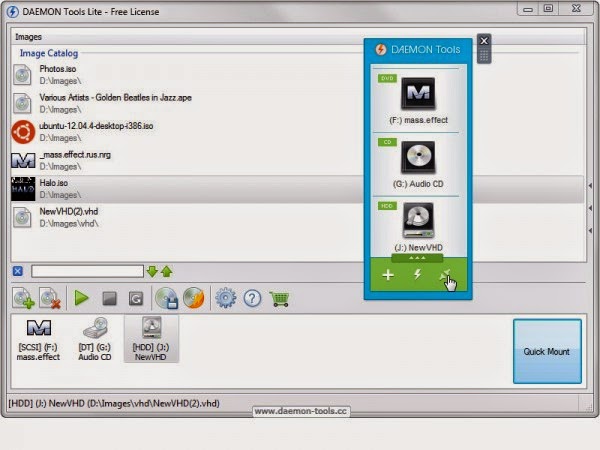Click the Remount grey refresh icon
Screen dimensions: 600x450
136,298
